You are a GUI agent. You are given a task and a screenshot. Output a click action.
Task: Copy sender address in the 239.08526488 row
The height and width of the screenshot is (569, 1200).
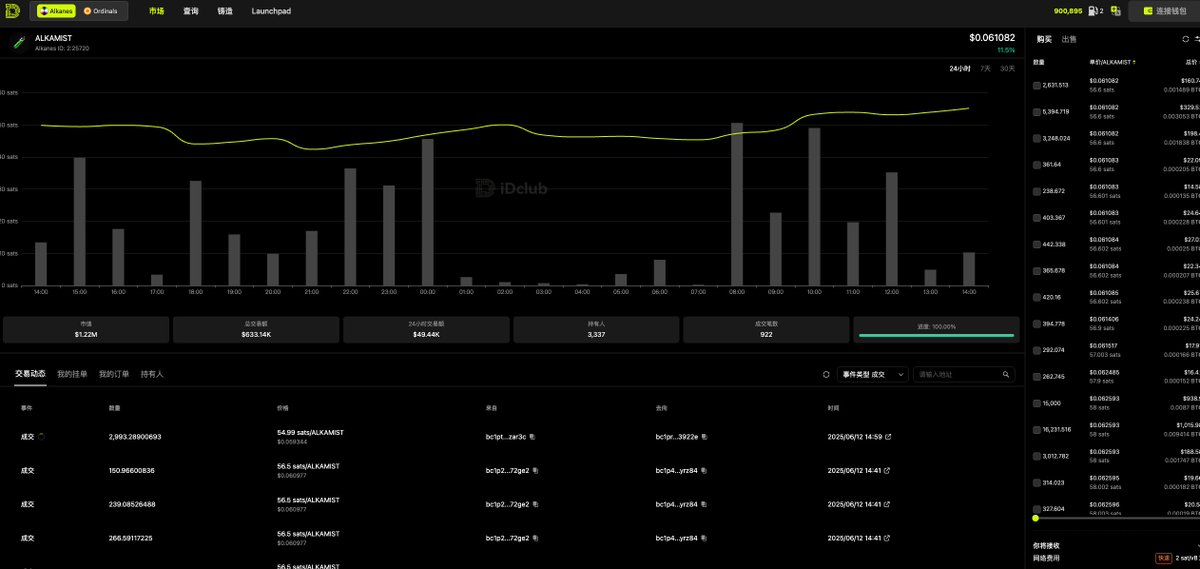(536, 504)
